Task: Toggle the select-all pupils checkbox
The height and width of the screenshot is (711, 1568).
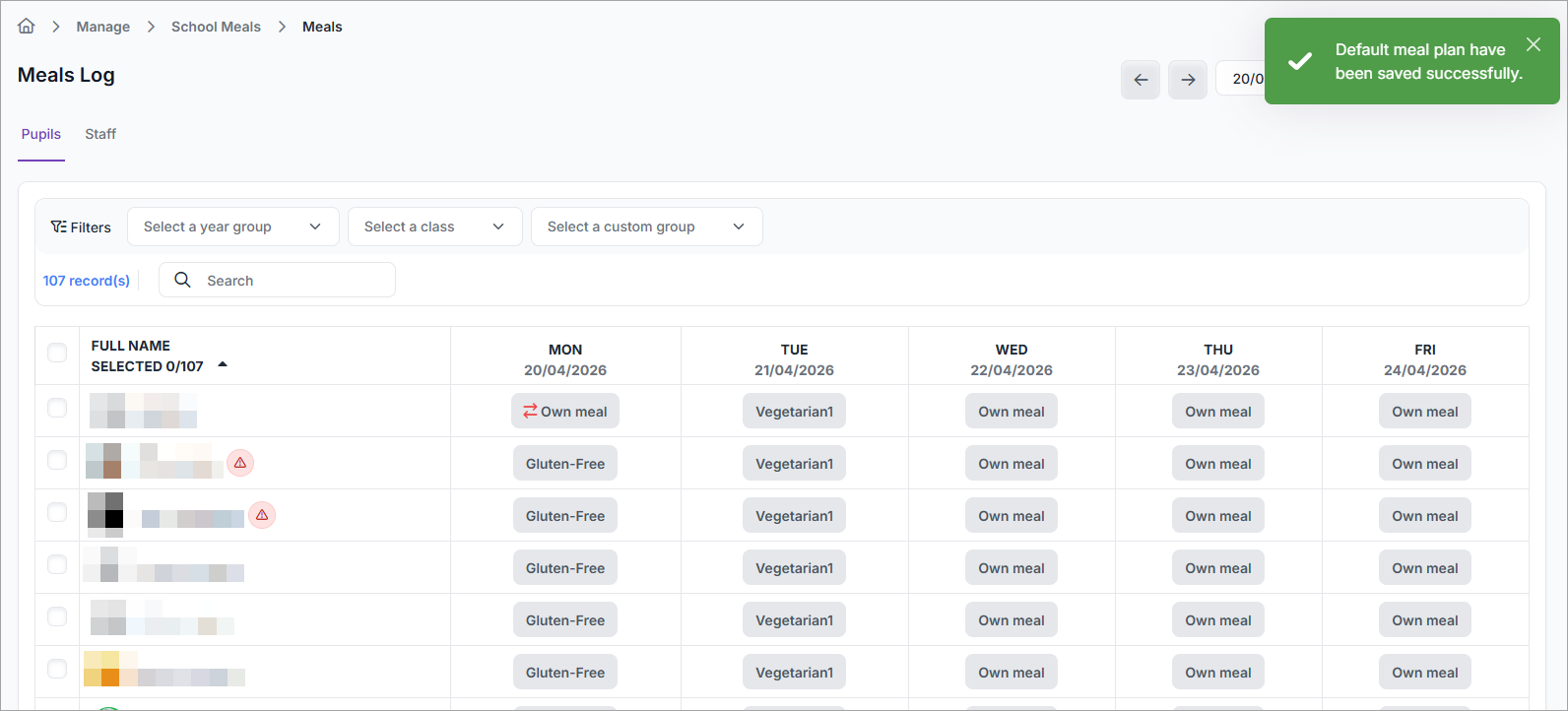Action: point(57,353)
